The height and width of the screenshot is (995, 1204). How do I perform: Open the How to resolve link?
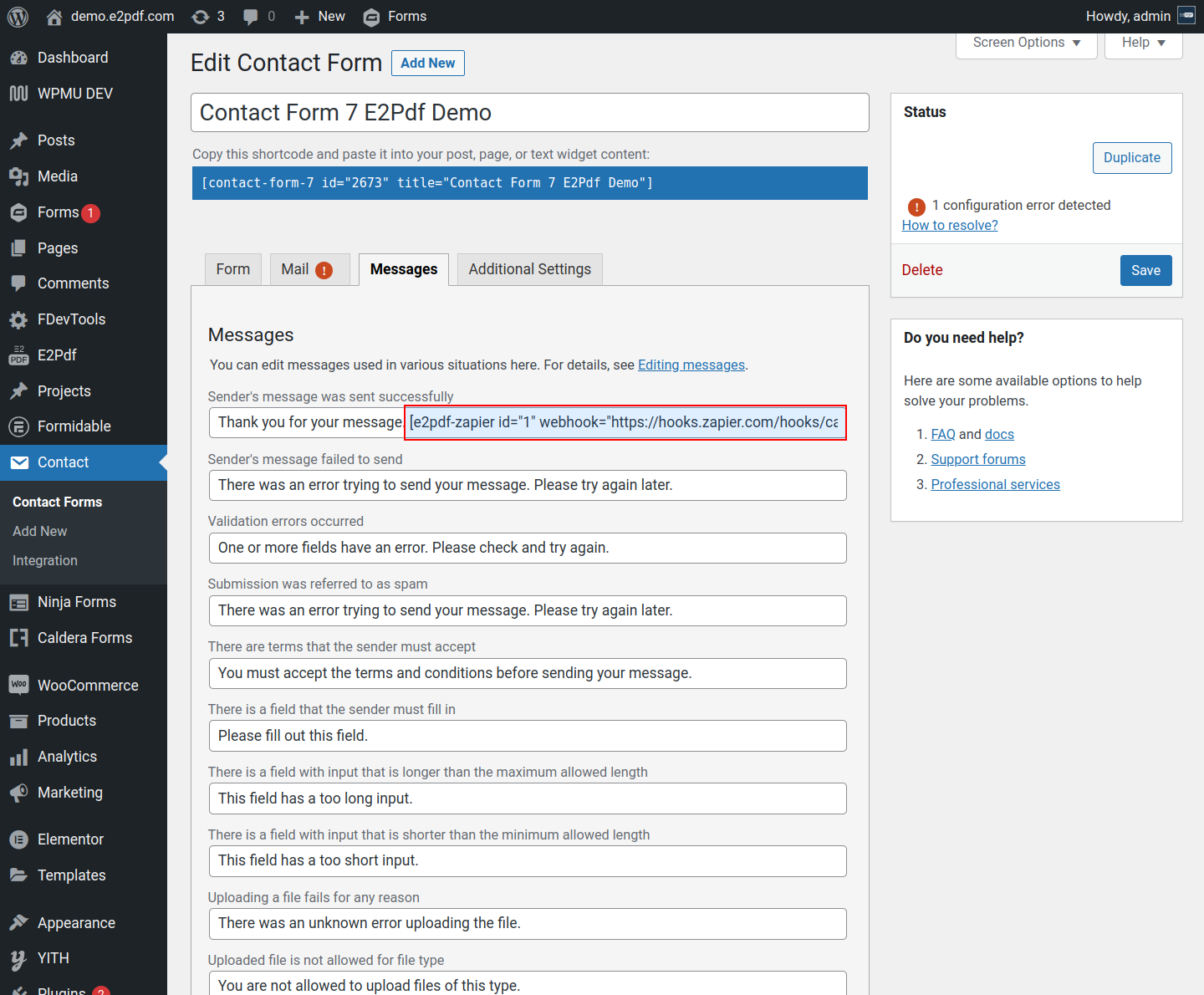pos(949,226)
